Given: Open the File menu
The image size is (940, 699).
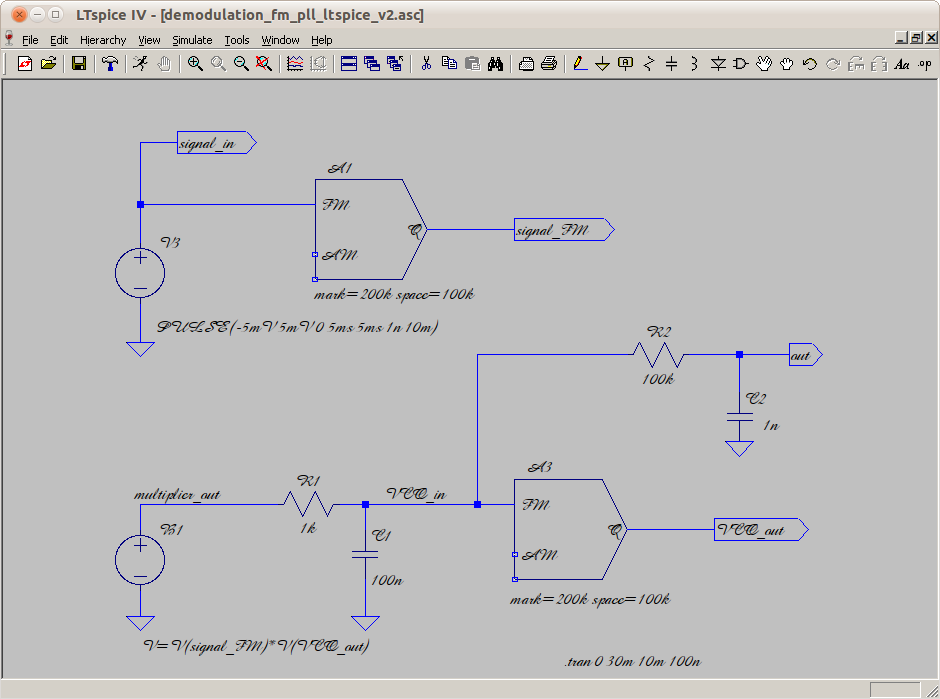Looking at the screenshot, I should 30,40.
